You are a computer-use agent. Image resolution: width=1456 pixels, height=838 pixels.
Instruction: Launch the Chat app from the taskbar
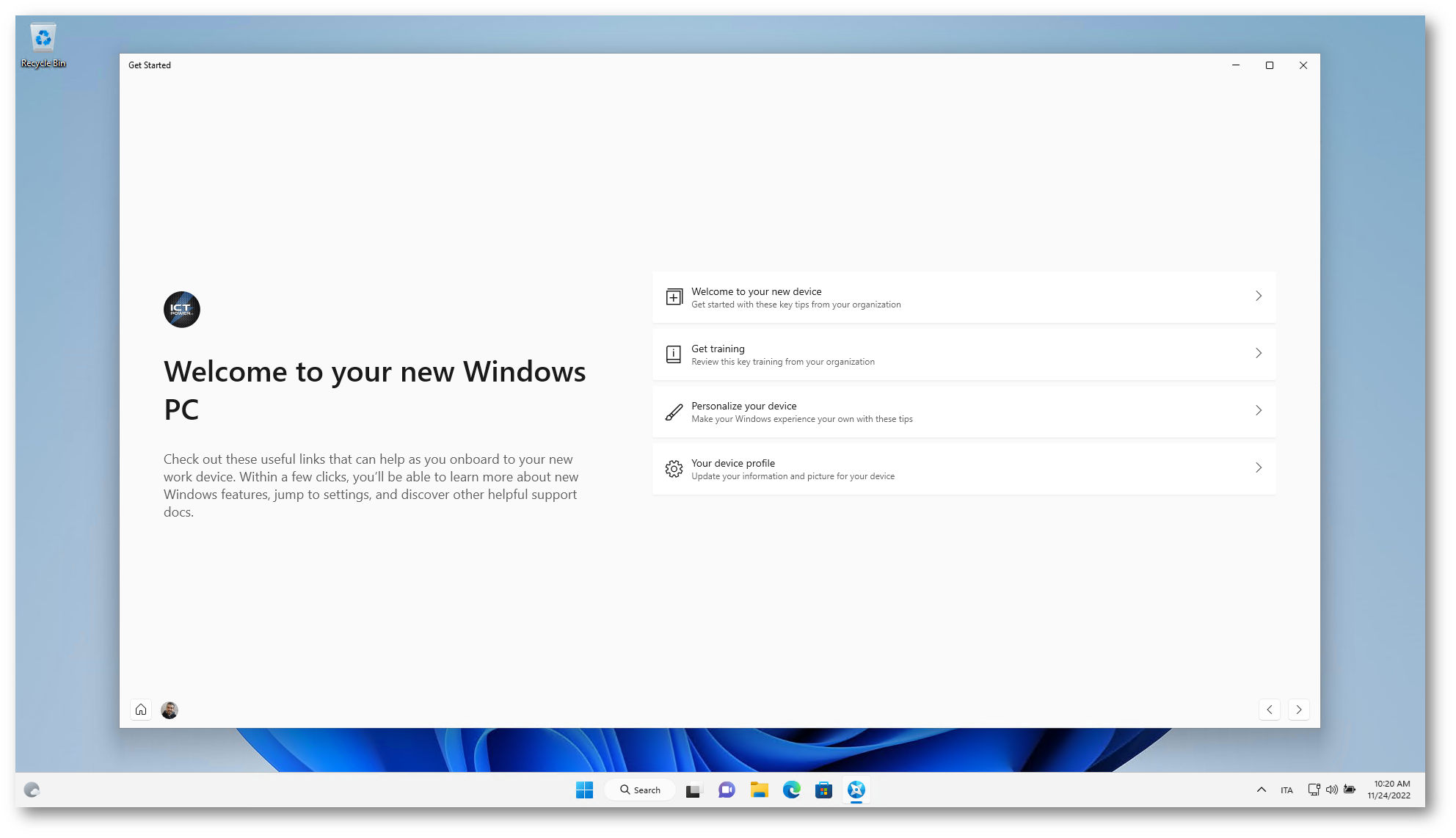tap(727, 790)
